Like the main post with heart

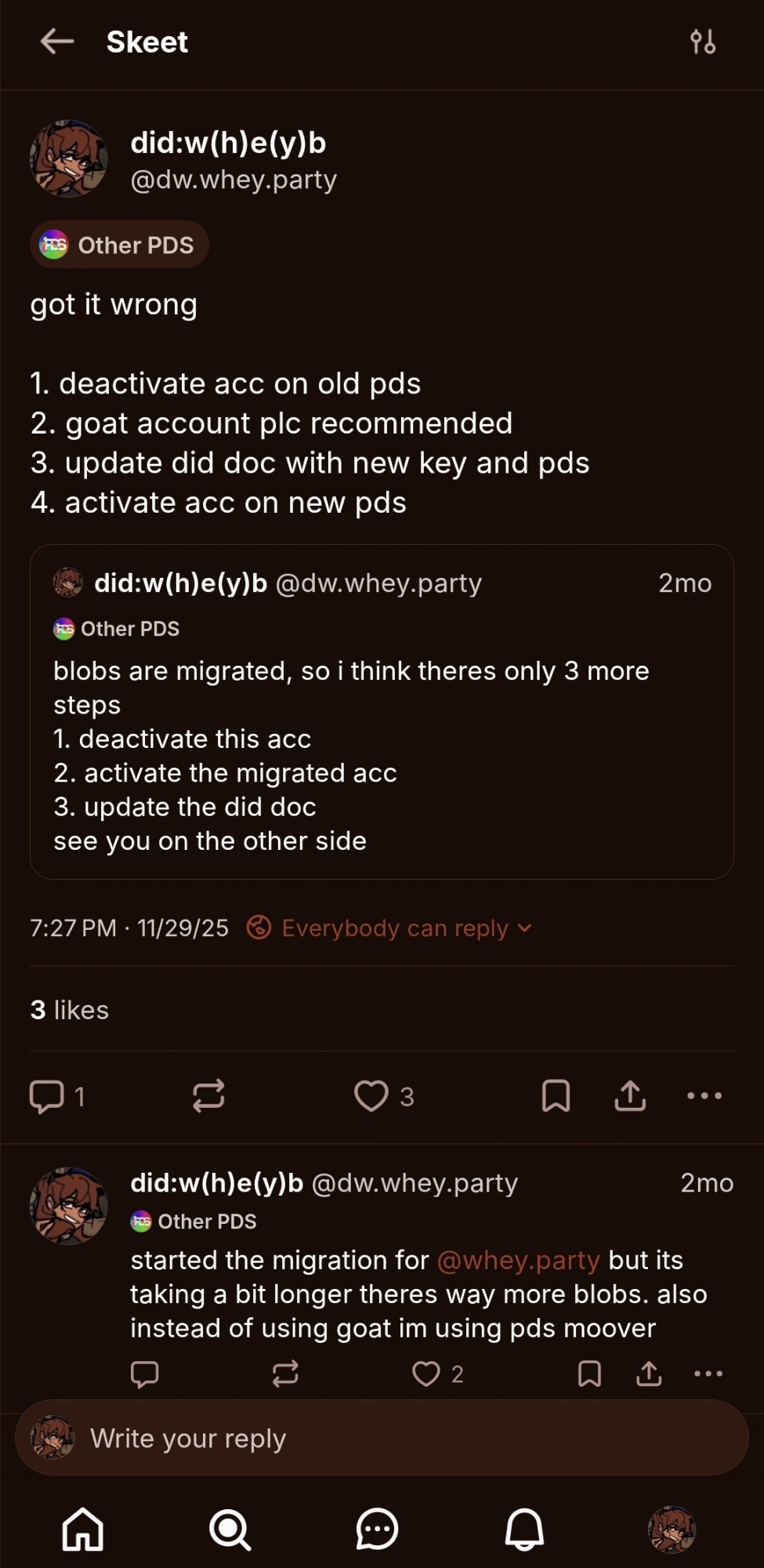(x=371, y=1096)
